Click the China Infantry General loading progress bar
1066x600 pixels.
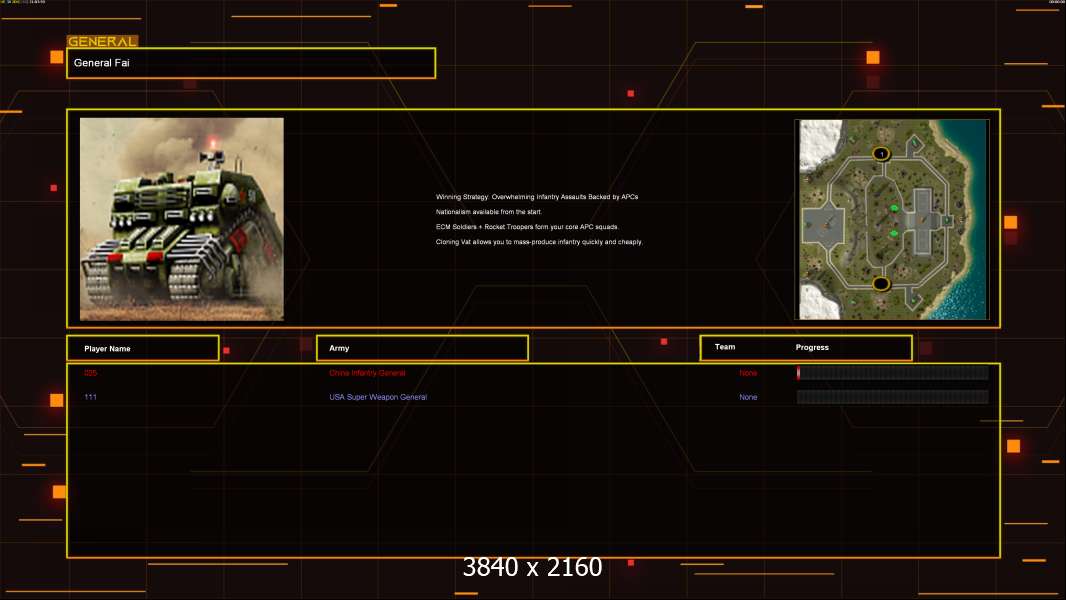[893, 372]
